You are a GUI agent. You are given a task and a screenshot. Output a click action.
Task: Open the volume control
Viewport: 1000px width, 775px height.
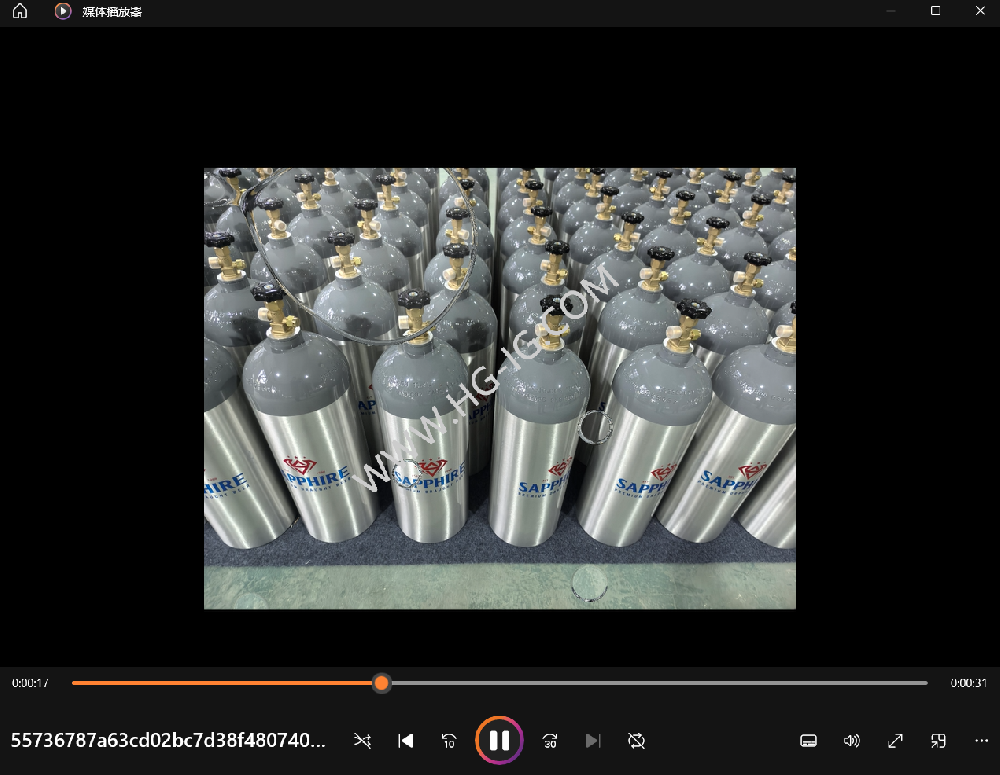852,741
